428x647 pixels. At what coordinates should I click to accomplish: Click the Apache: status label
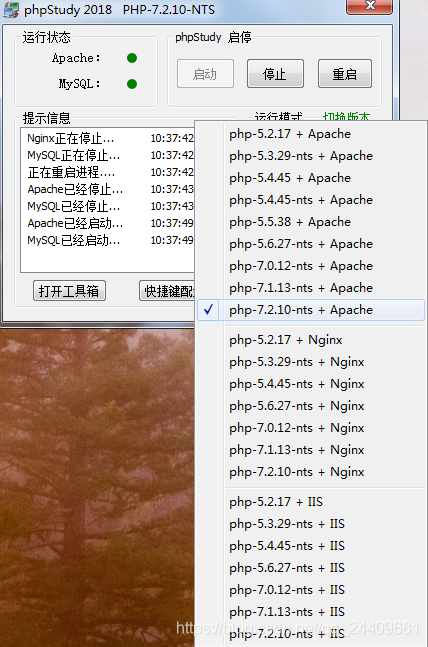click(76, 58)
